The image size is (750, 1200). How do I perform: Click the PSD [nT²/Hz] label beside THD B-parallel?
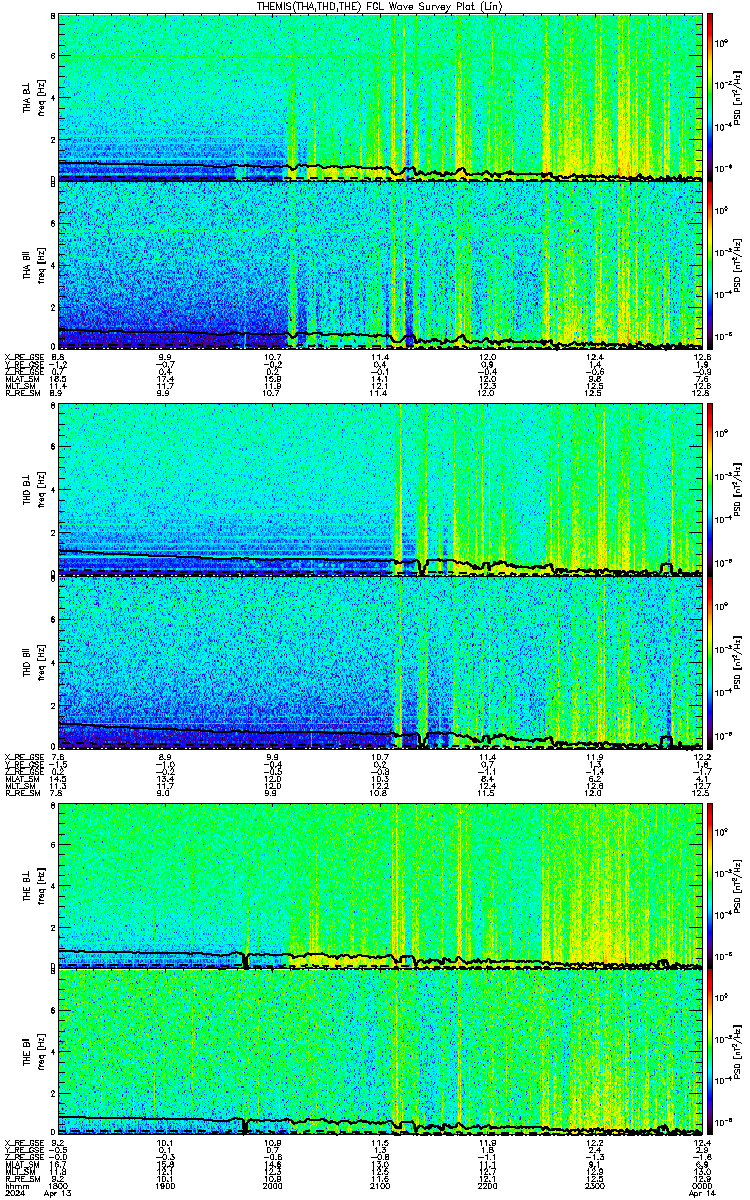tap(738, 664)
